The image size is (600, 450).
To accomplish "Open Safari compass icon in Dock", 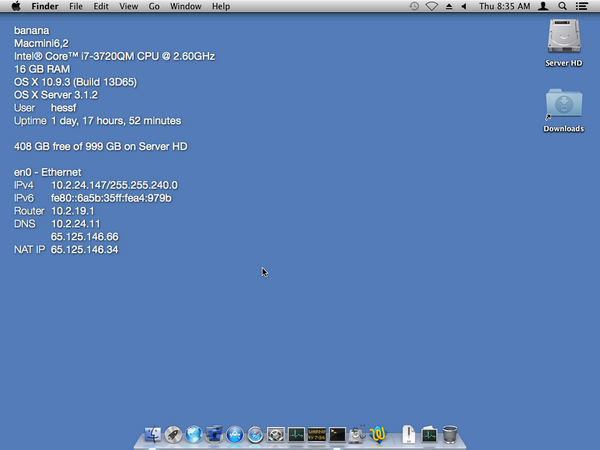I will [x=255, y=435].
